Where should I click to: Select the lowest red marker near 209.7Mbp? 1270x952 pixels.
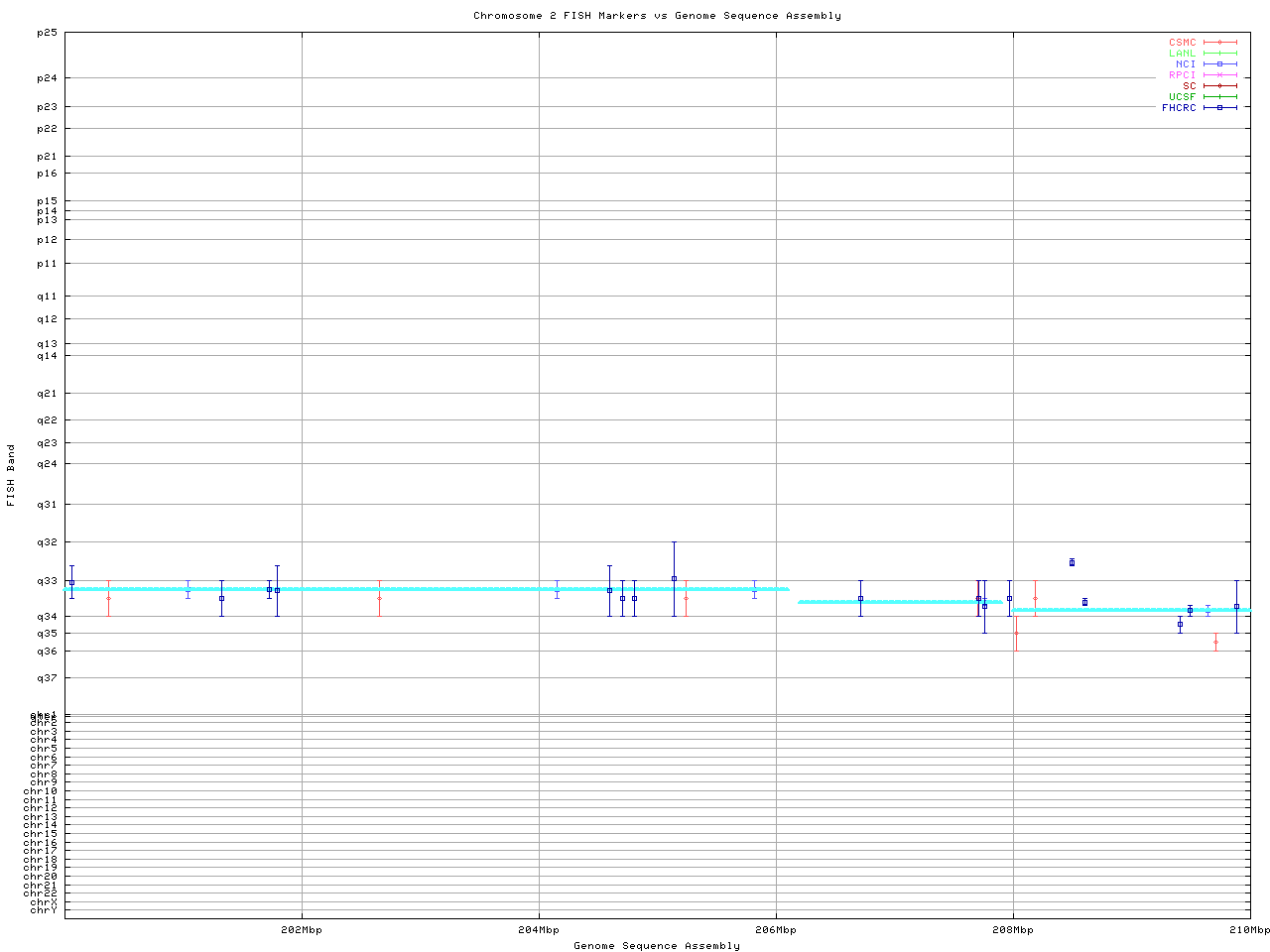coord(1215,642)
